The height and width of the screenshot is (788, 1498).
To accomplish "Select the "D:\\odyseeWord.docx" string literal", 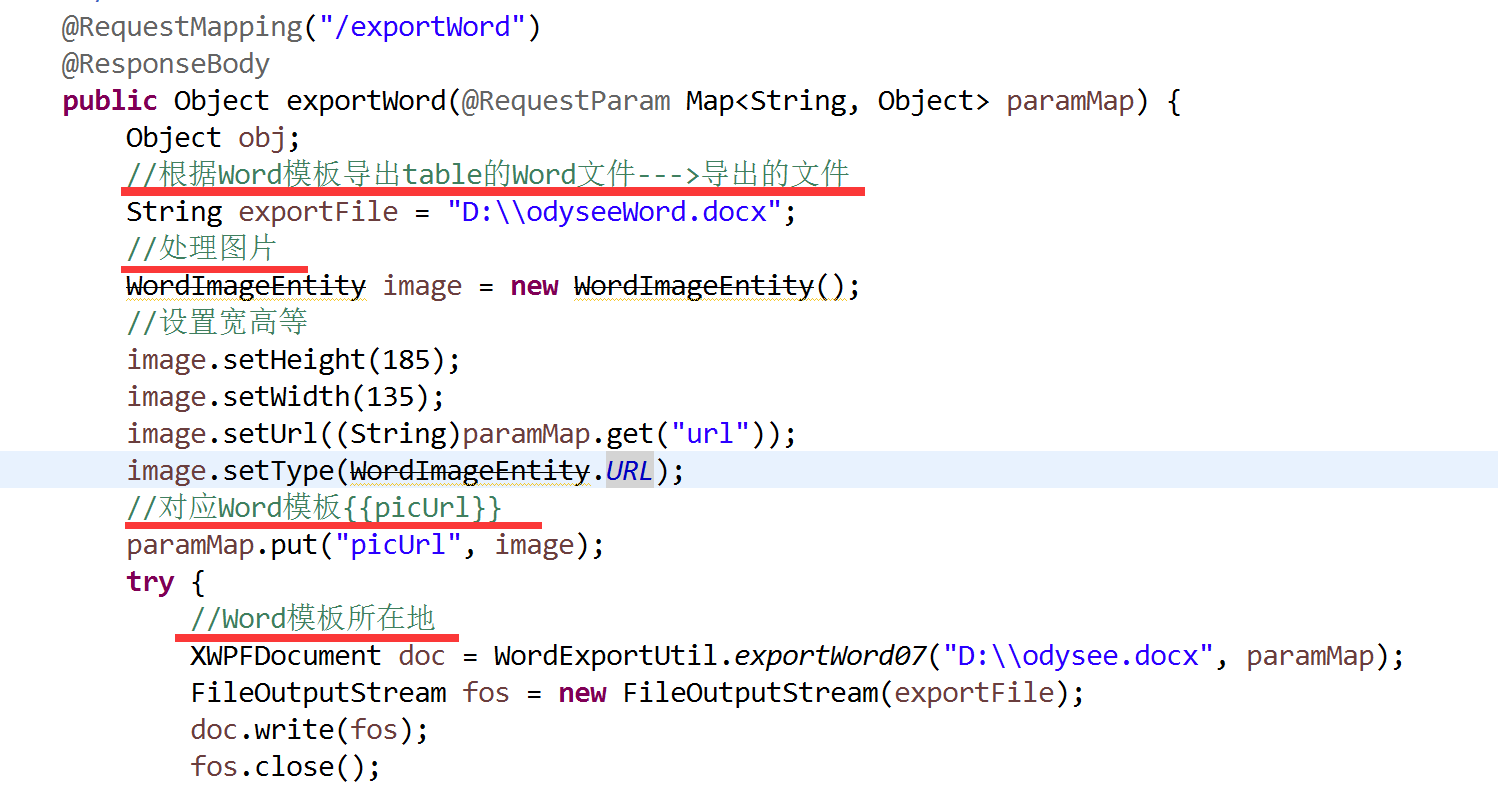I will coord(614,212).
